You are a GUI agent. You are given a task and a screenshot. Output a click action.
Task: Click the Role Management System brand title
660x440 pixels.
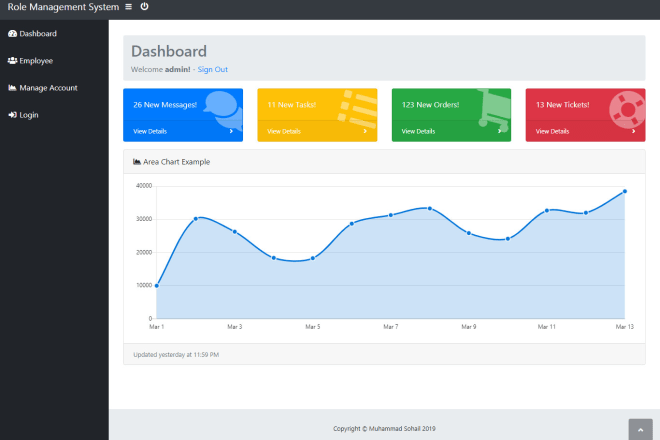(63, 7)
